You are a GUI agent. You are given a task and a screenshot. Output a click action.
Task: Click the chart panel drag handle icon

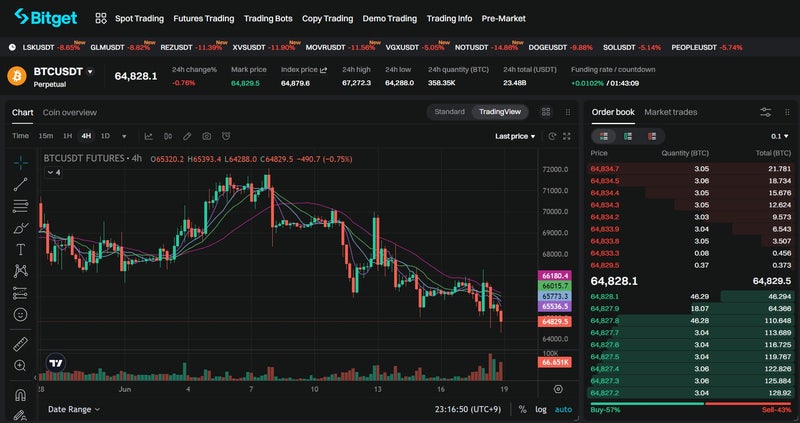click(568, 112)
